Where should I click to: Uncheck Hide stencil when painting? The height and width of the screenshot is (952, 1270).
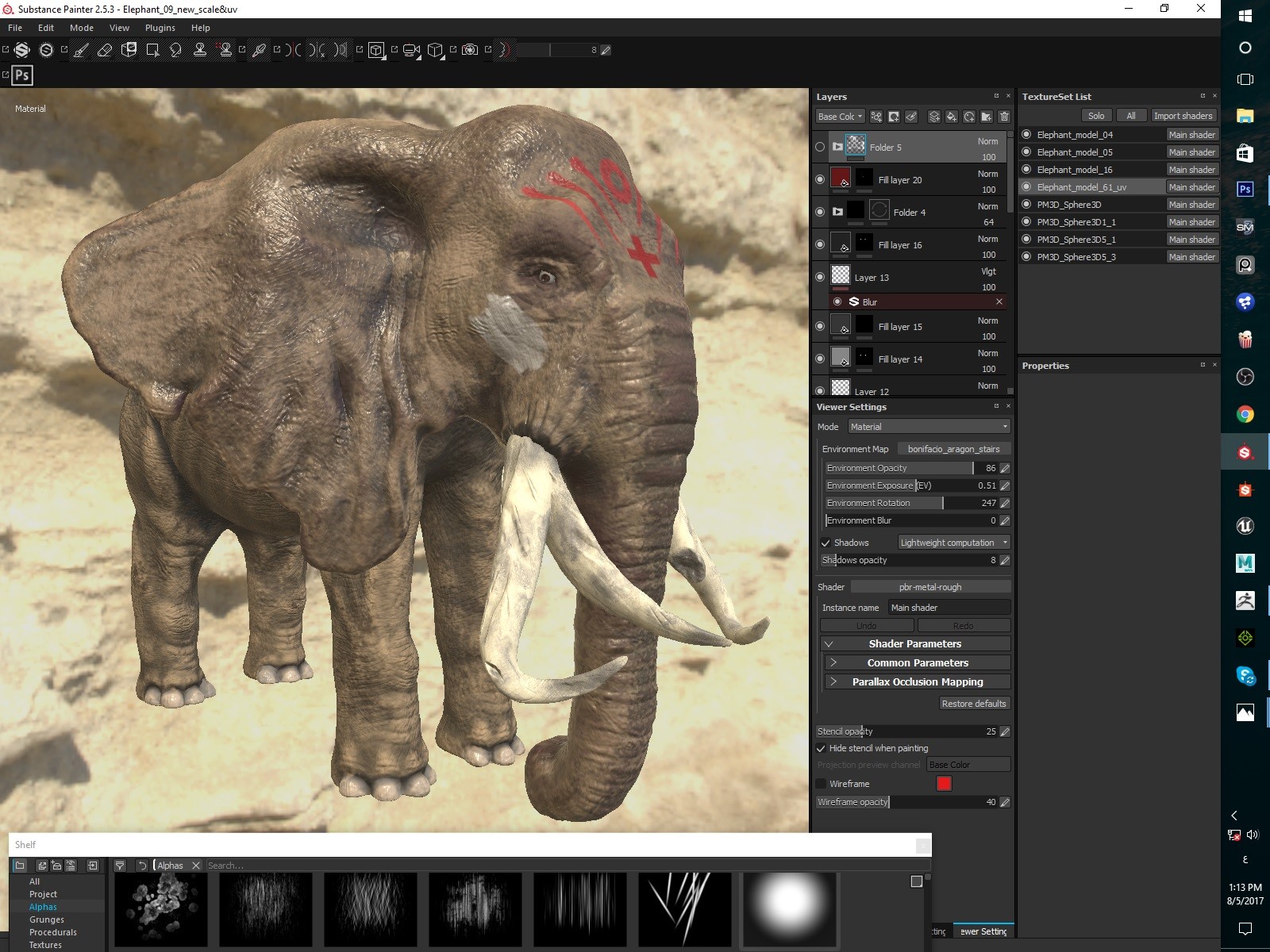pyautogui.click(x=822, y=748)
